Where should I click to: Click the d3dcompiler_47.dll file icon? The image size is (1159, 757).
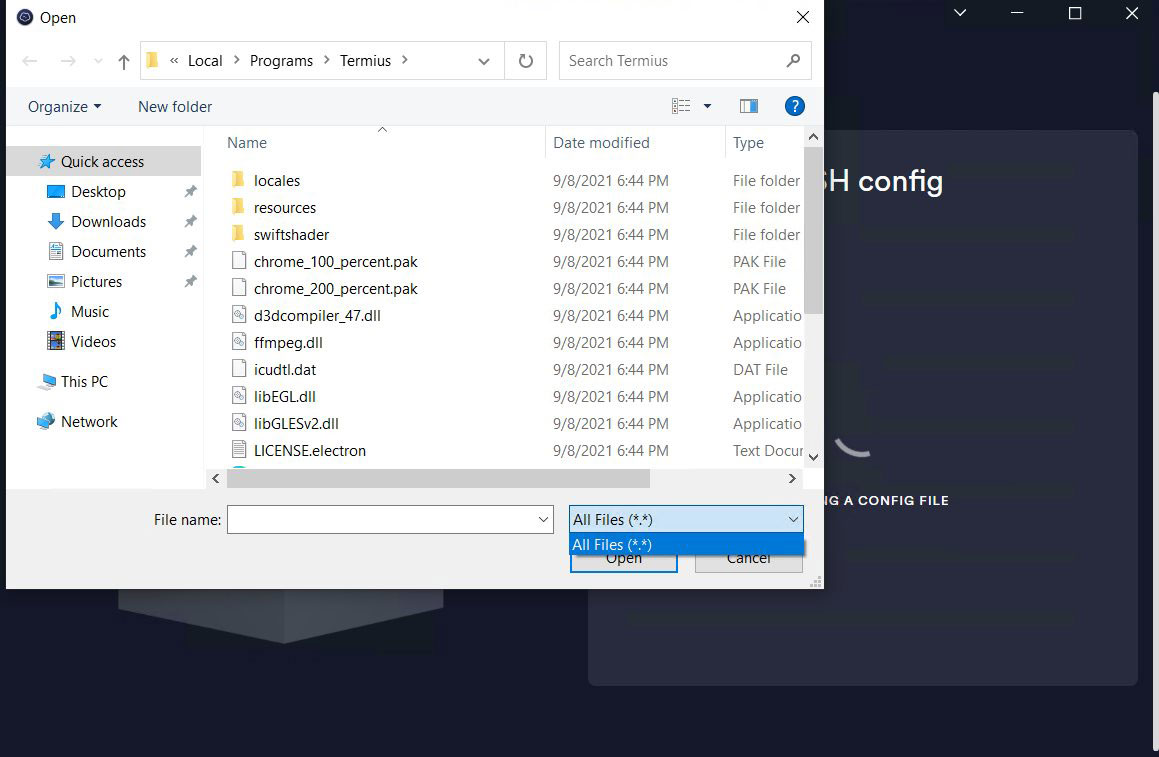pos(239,315)
